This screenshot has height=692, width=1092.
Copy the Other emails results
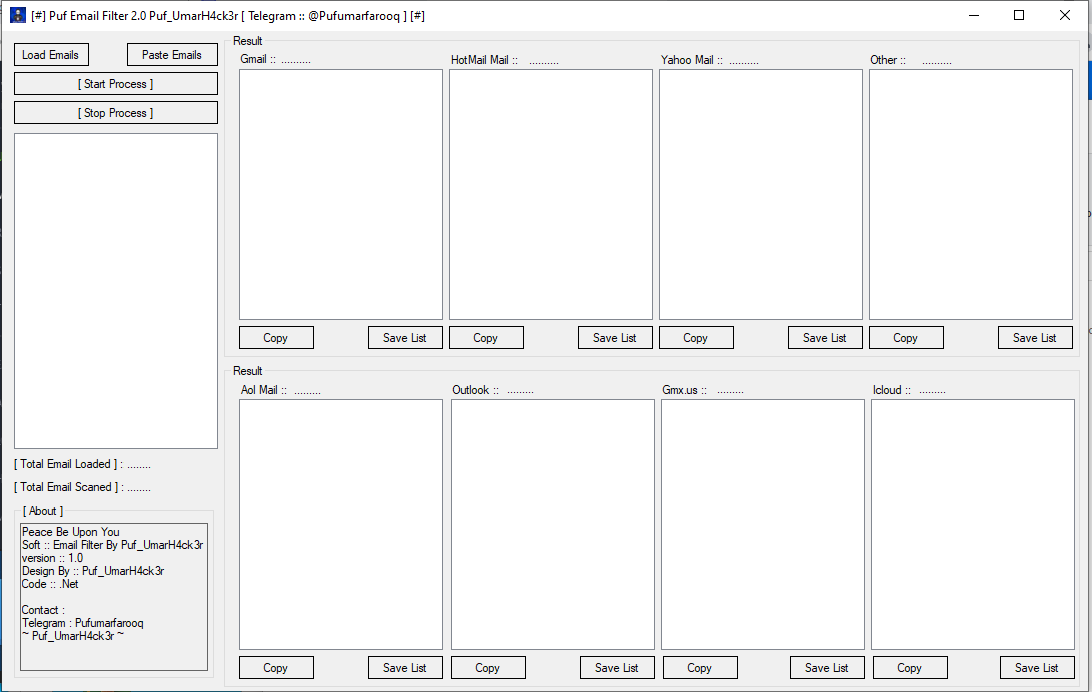906,338
